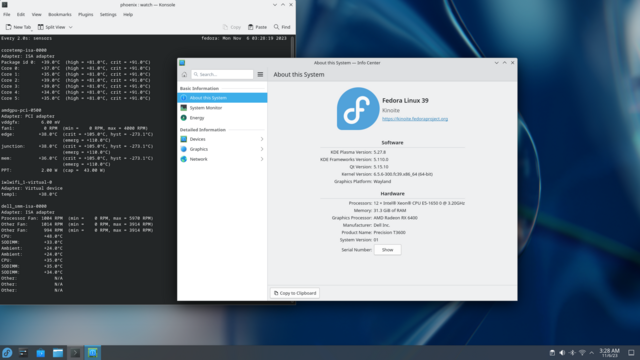Show the hidden serial number
This screenshot has width=640, height=360.
(387, 249)
